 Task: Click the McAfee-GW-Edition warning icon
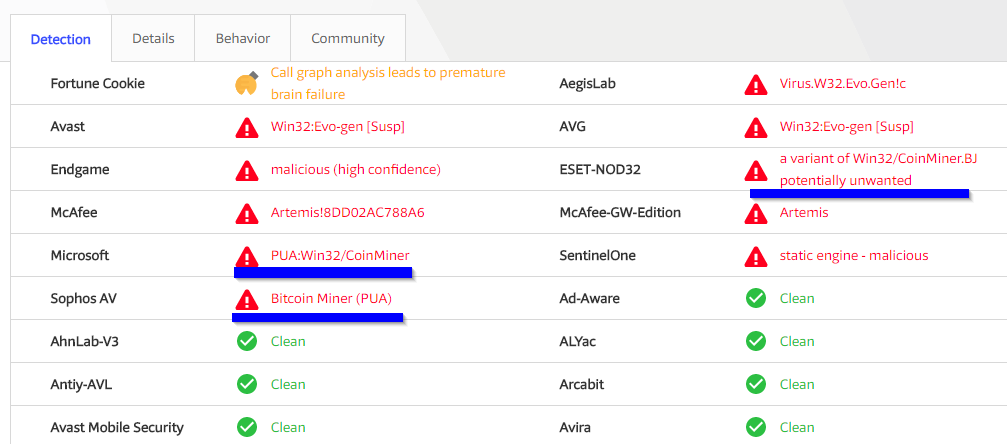point(756,213)
